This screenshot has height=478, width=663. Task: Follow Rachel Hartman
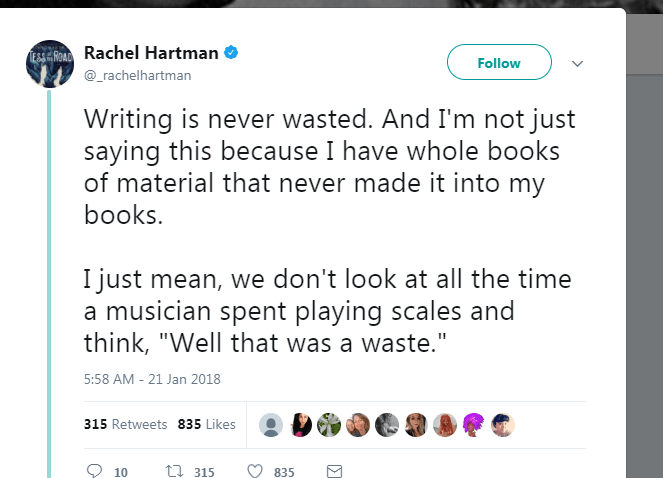[499, 63]
